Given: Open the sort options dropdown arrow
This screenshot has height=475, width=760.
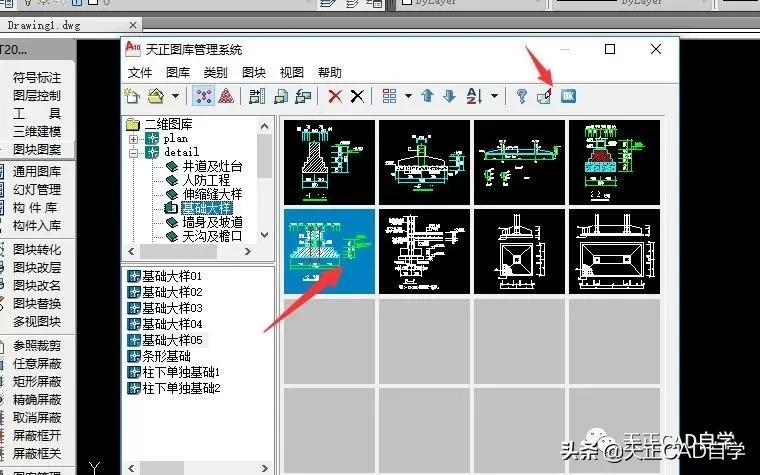Looking at the screenshot, I should pos(494,96).
